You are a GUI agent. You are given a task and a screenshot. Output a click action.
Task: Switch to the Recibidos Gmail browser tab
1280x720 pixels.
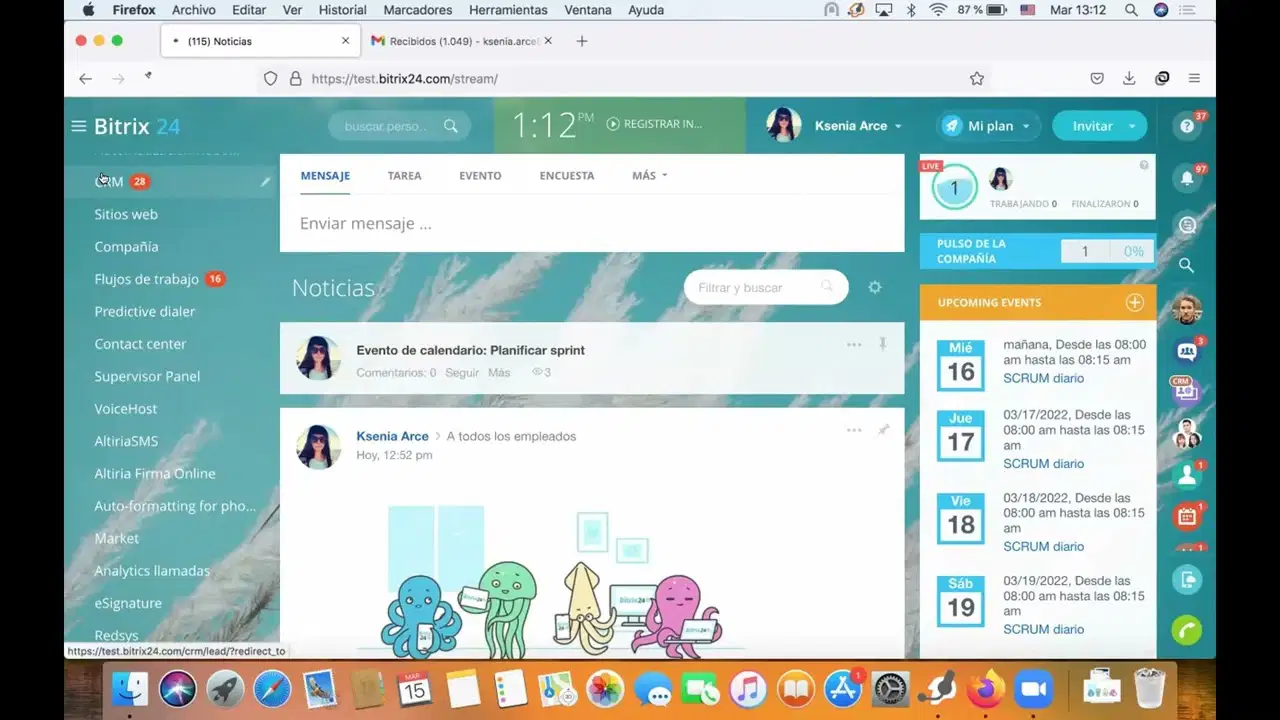click(462, 41)
